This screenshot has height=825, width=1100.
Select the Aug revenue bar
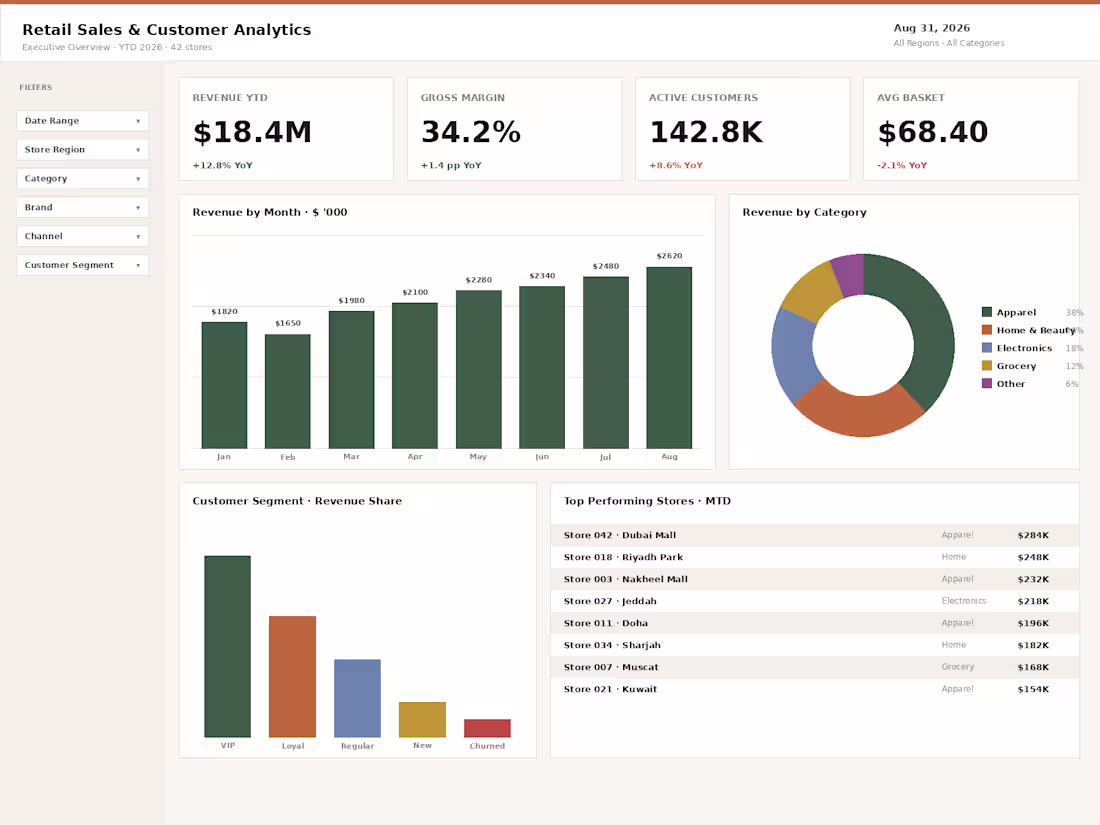point(669,358)
